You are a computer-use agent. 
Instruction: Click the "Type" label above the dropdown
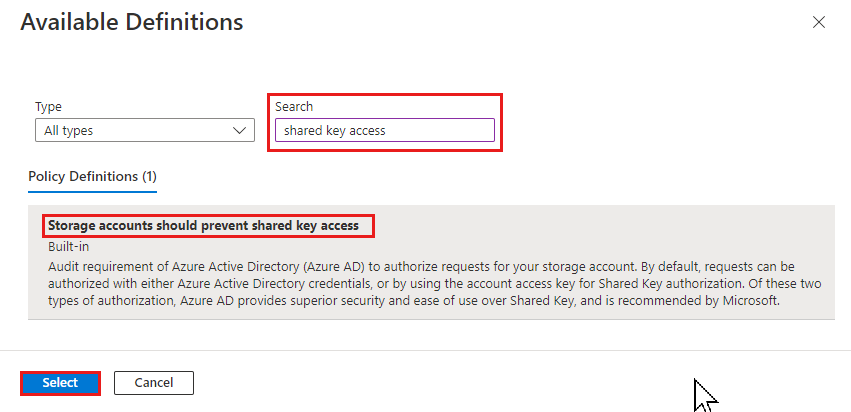48,106
